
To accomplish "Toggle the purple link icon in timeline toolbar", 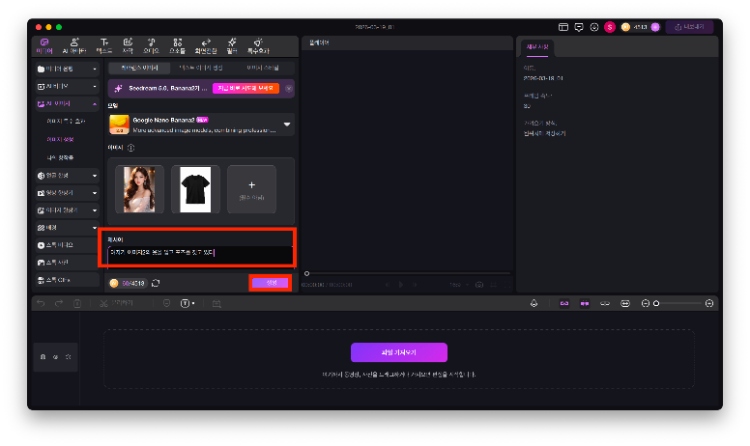I will tap(563, 303).
